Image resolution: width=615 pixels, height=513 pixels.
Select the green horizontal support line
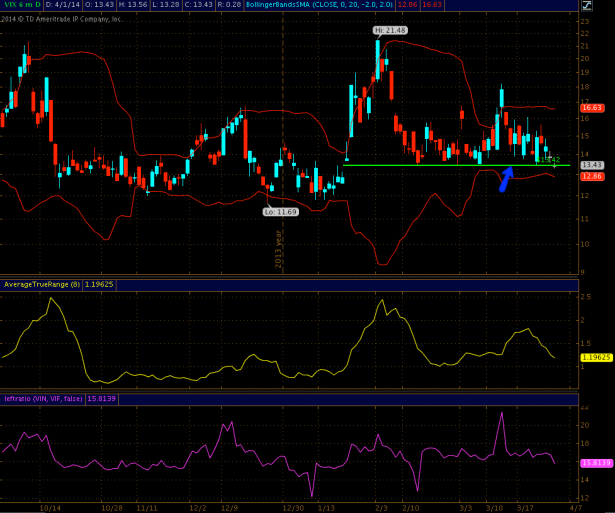(440, 165)
